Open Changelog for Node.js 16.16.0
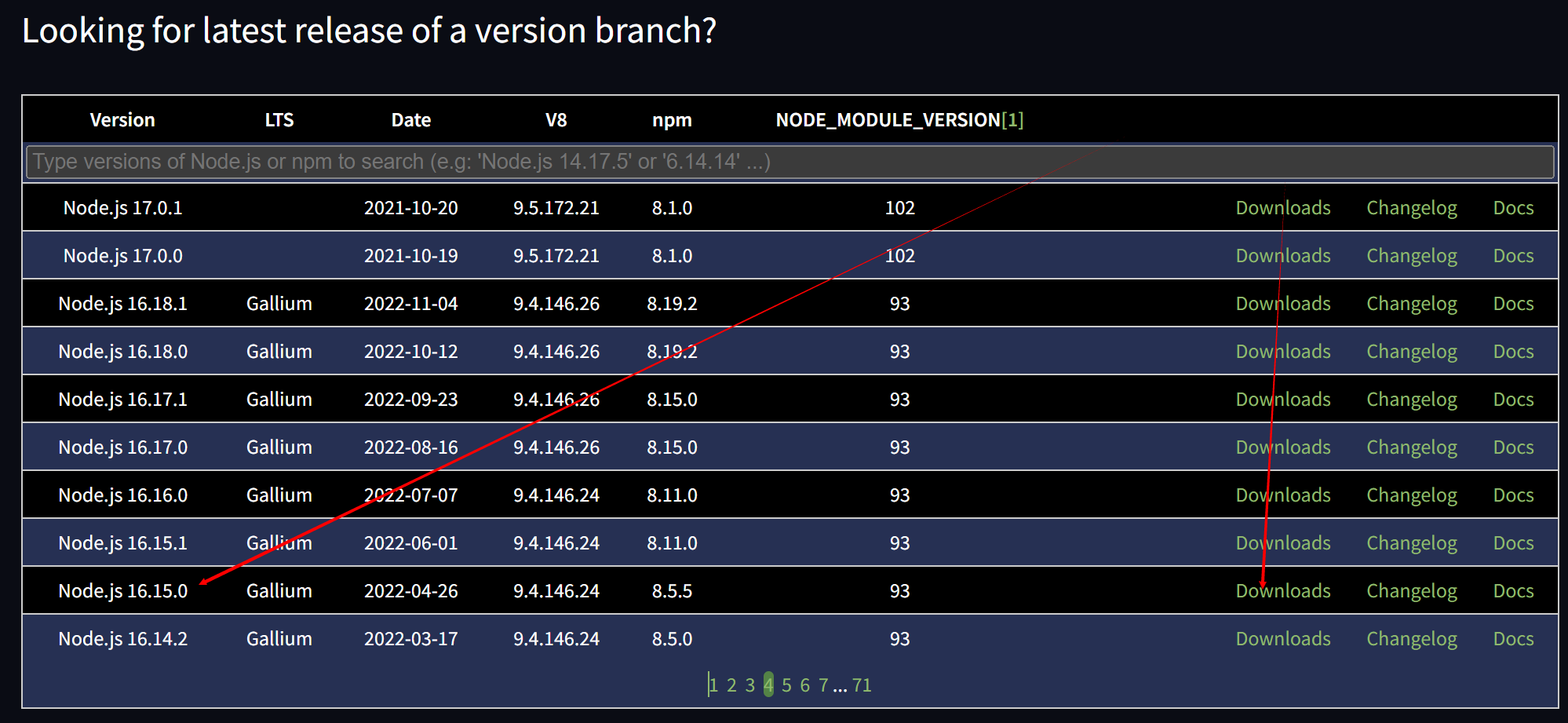 pos(1412,495)
